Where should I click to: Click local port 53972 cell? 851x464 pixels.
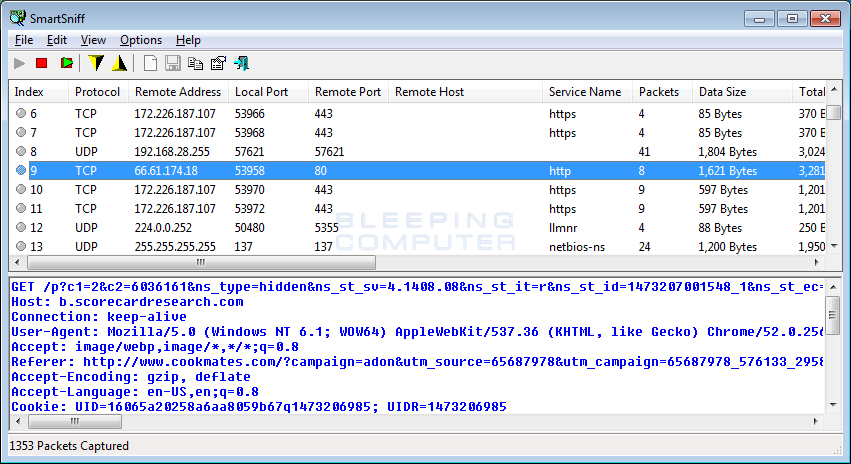(x=250, y=208)
